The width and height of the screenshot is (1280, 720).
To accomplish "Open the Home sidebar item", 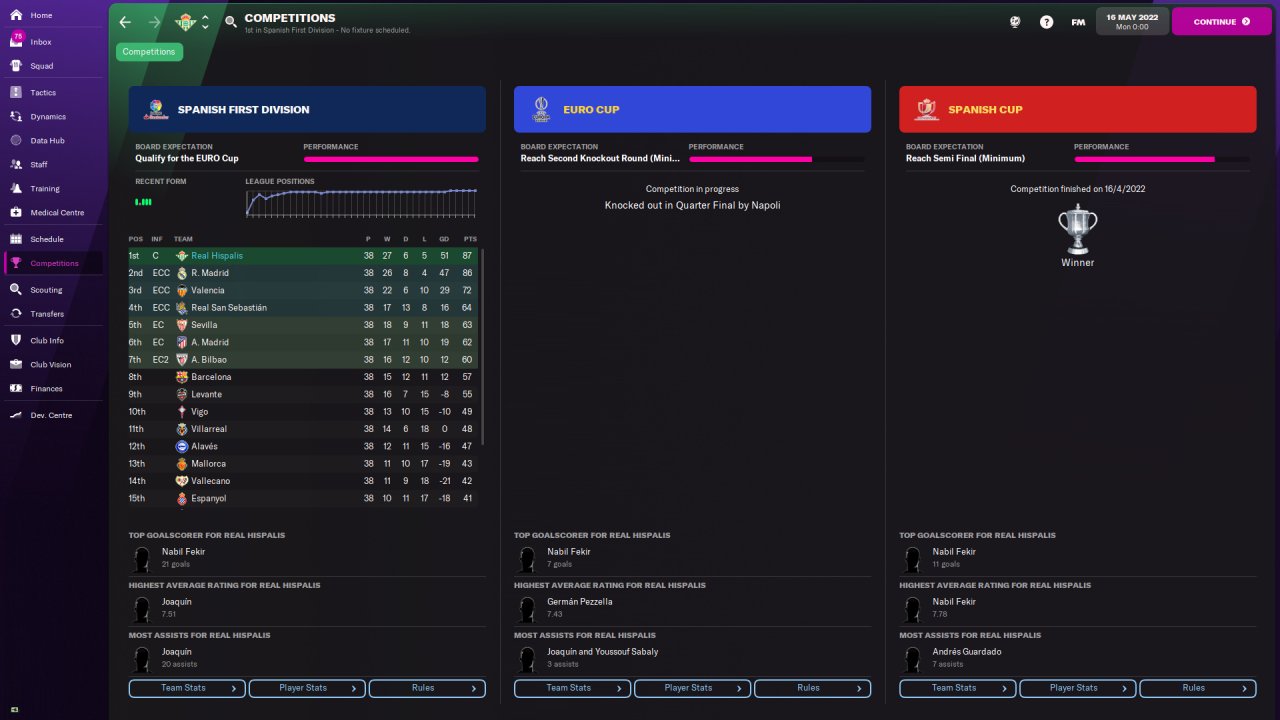I will pyautogui.click(x=54, y=16).
